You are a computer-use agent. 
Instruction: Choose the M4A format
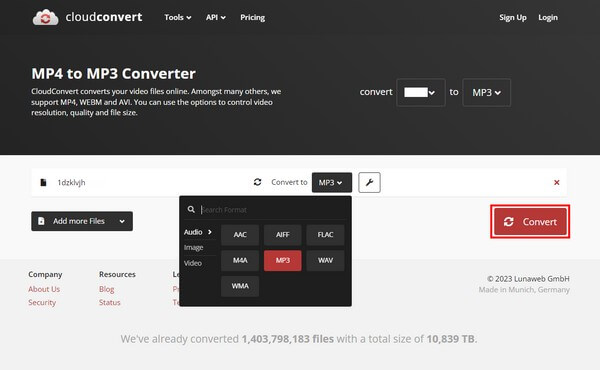(240, 261)
